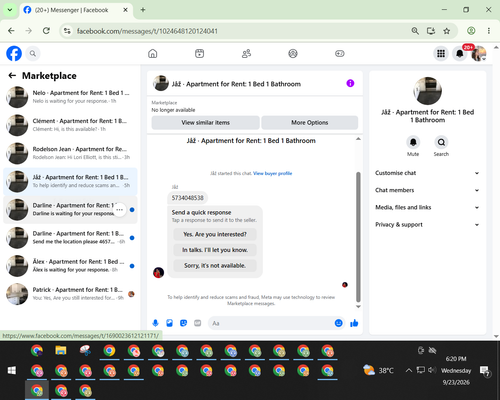Screen dimensions: 500x400
Task: Open Älex apartment rent conversation
Action: [70, 266]
